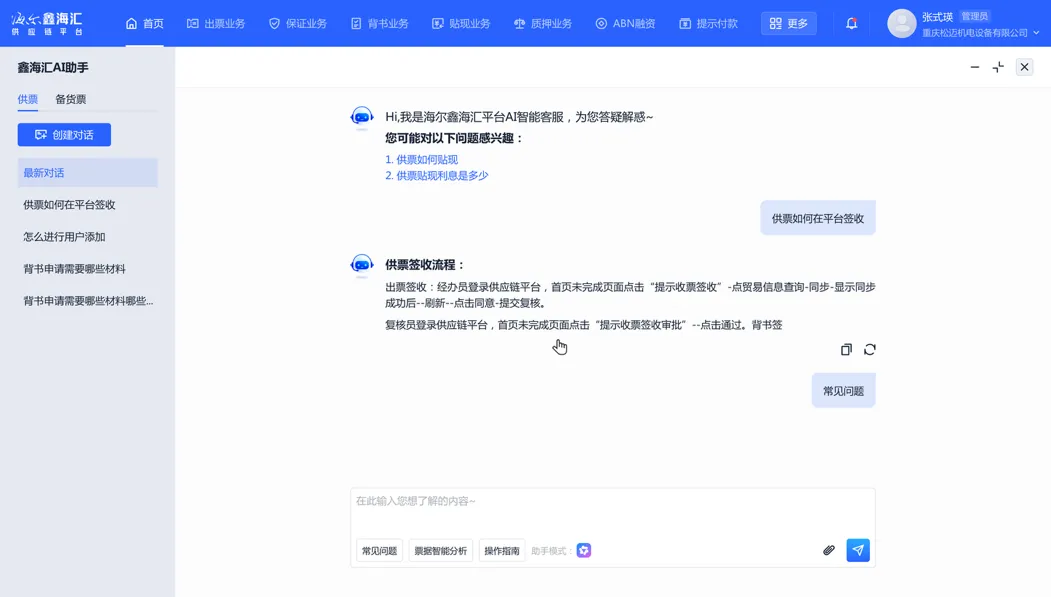
Task: Open the 出票业务 menu
Action: pyautogui.click(x=216, y=23)
